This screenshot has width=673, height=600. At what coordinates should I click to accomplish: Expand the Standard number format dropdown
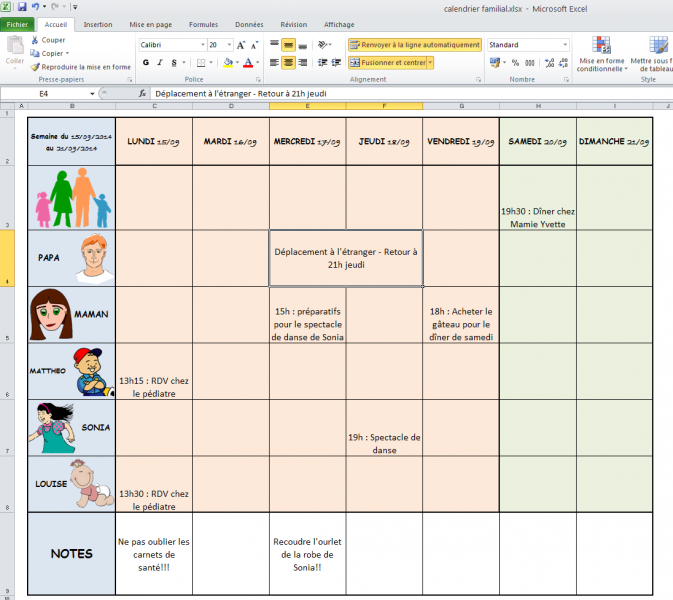[565, 45]
